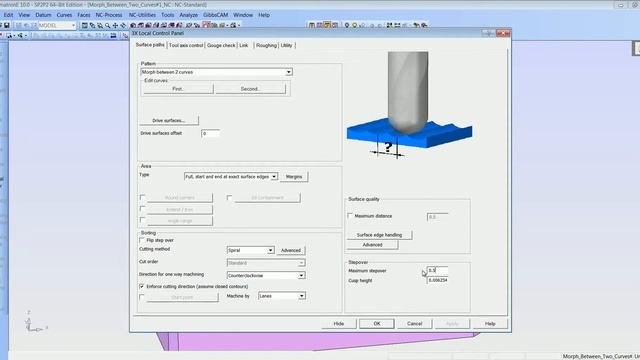The width and height of the screenshot is (640, 360).
Task: Click the Drive surfaces offset input field
Action: click(x=210, y=133)
